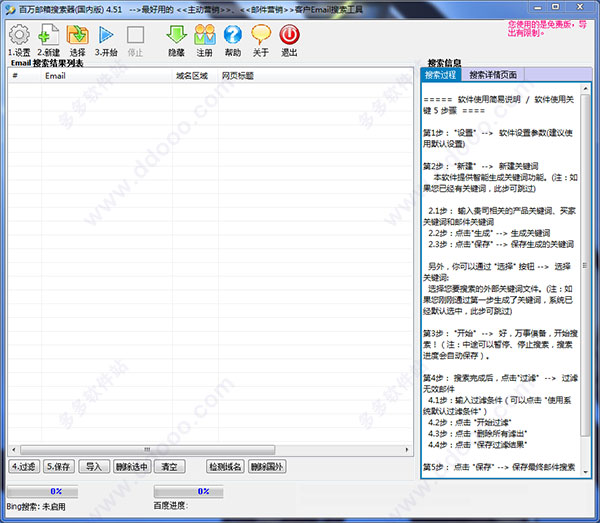Click the 4.4步 保存过滤结果 instruction line

pos(478,445)
